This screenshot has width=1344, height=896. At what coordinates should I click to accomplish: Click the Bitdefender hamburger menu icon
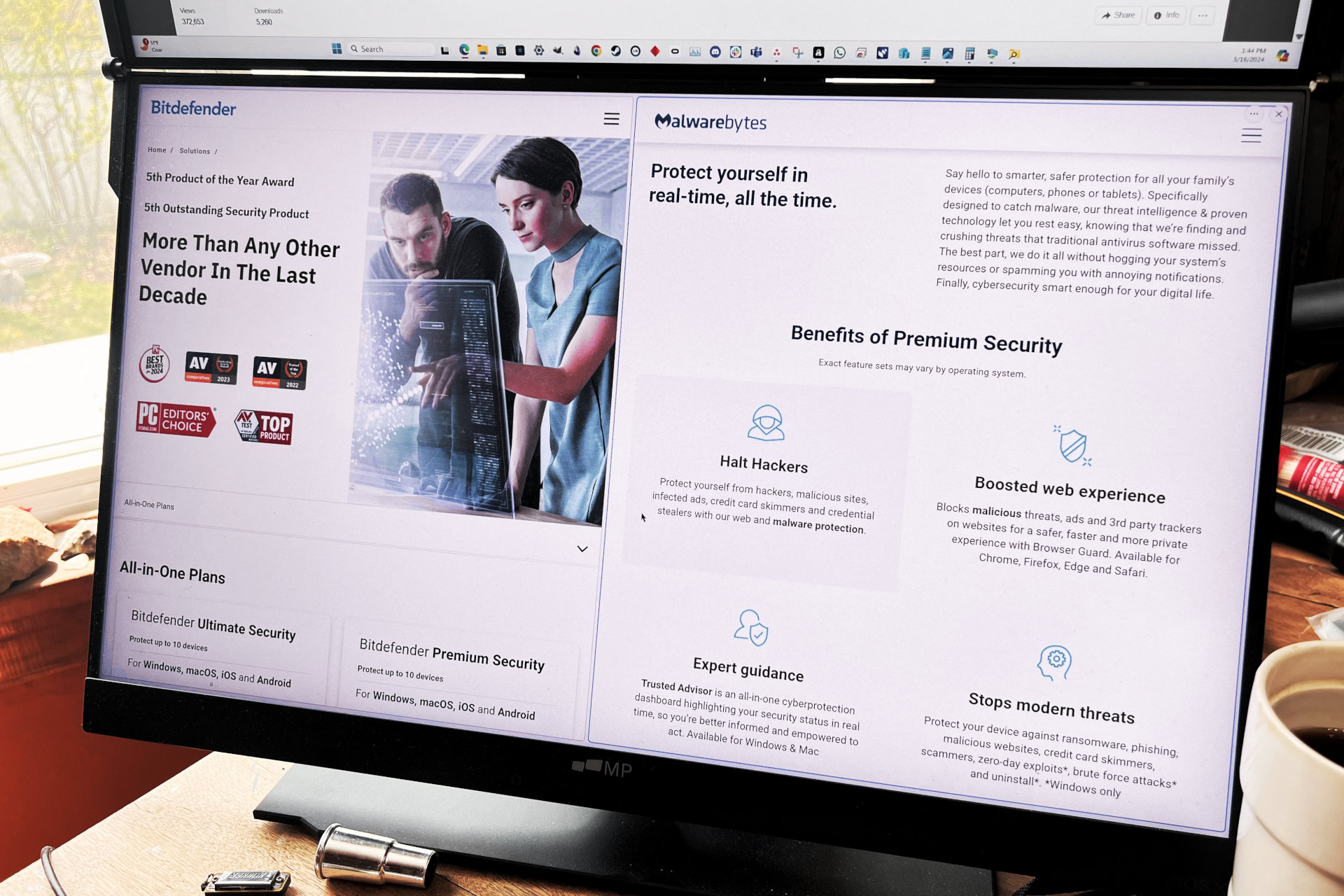(610, 119)
